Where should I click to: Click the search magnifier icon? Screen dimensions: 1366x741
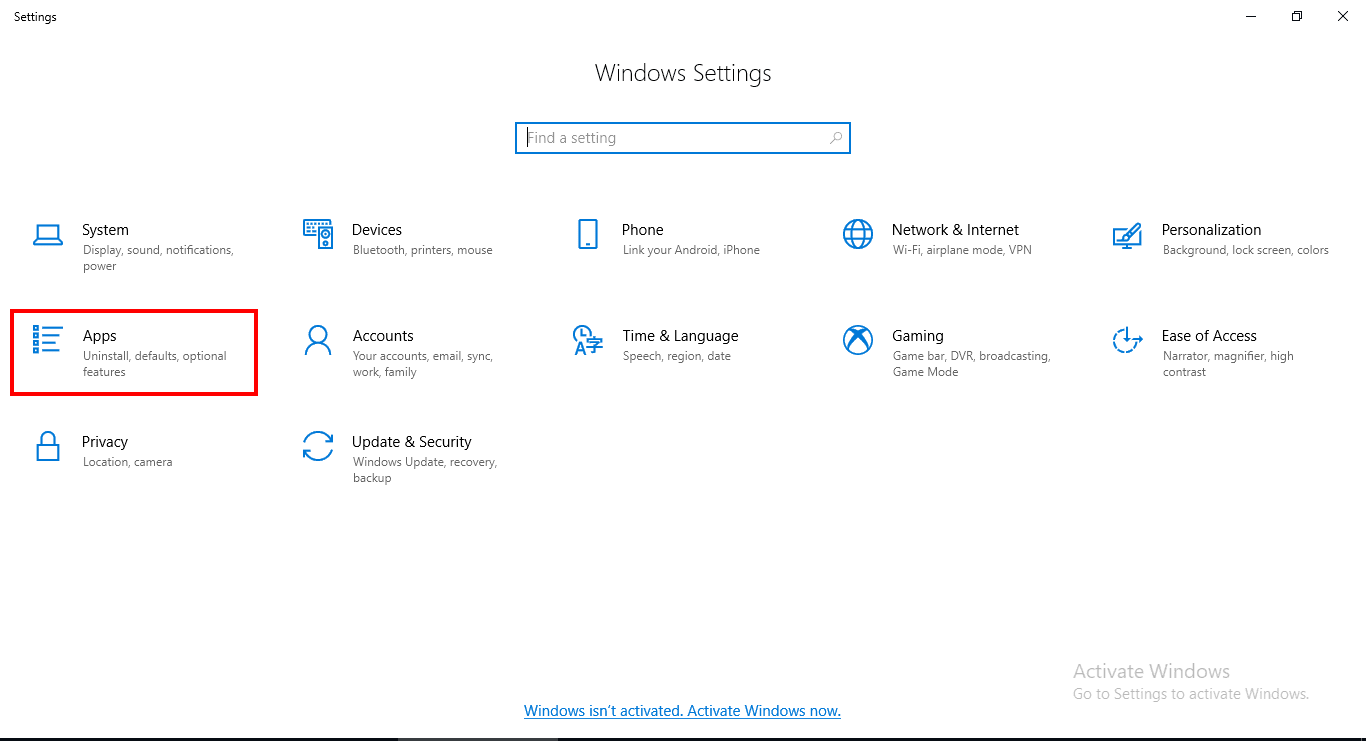(x=836, y=138)
